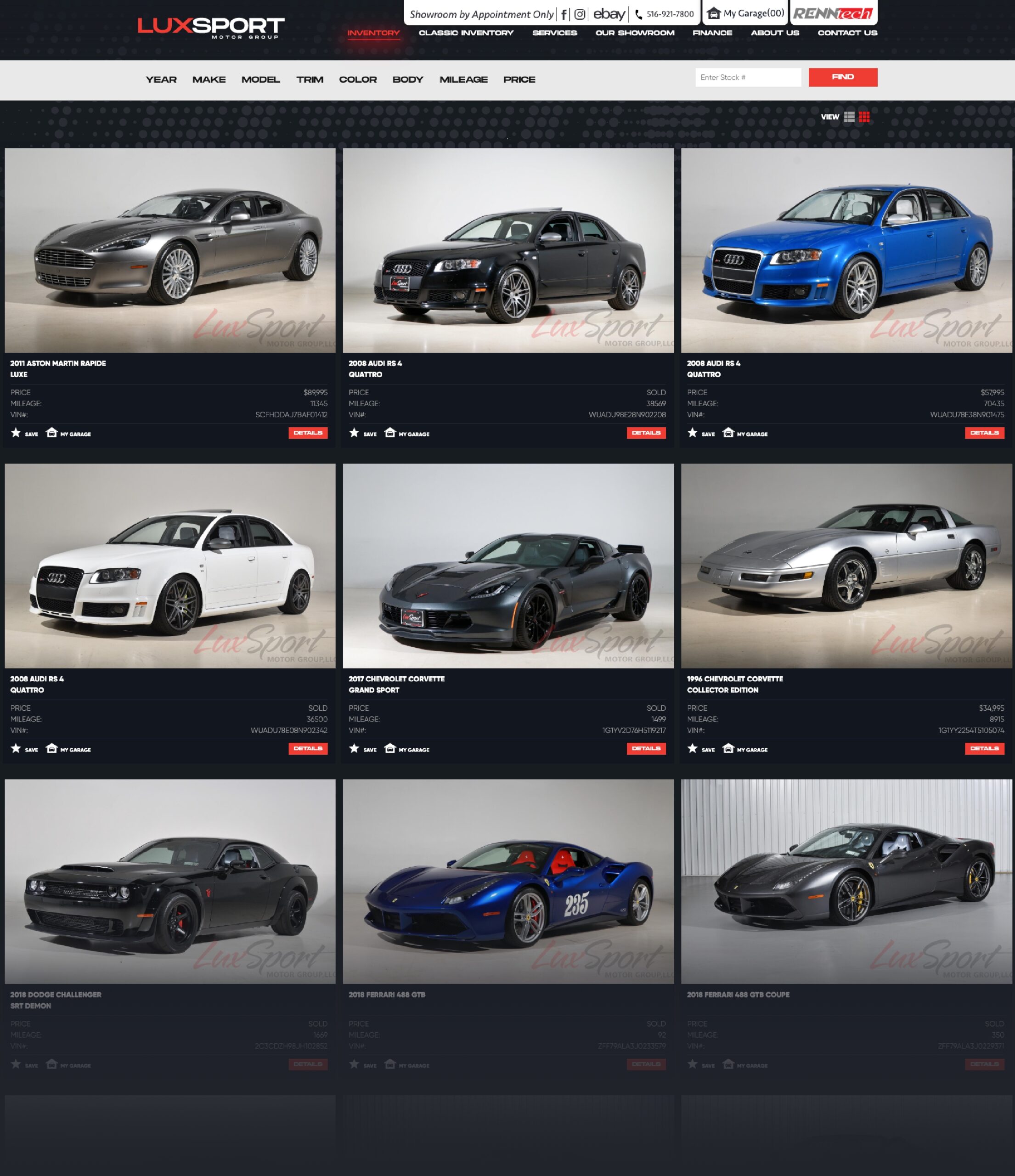Open ABOUT US page

[775, 33]
